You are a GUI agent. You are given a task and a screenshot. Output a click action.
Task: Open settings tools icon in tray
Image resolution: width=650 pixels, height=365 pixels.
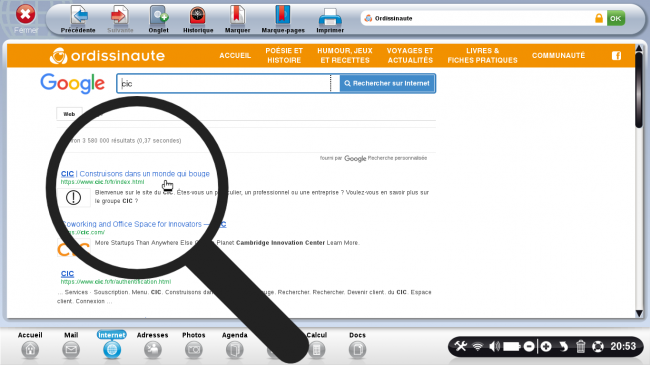coord(461,346)
